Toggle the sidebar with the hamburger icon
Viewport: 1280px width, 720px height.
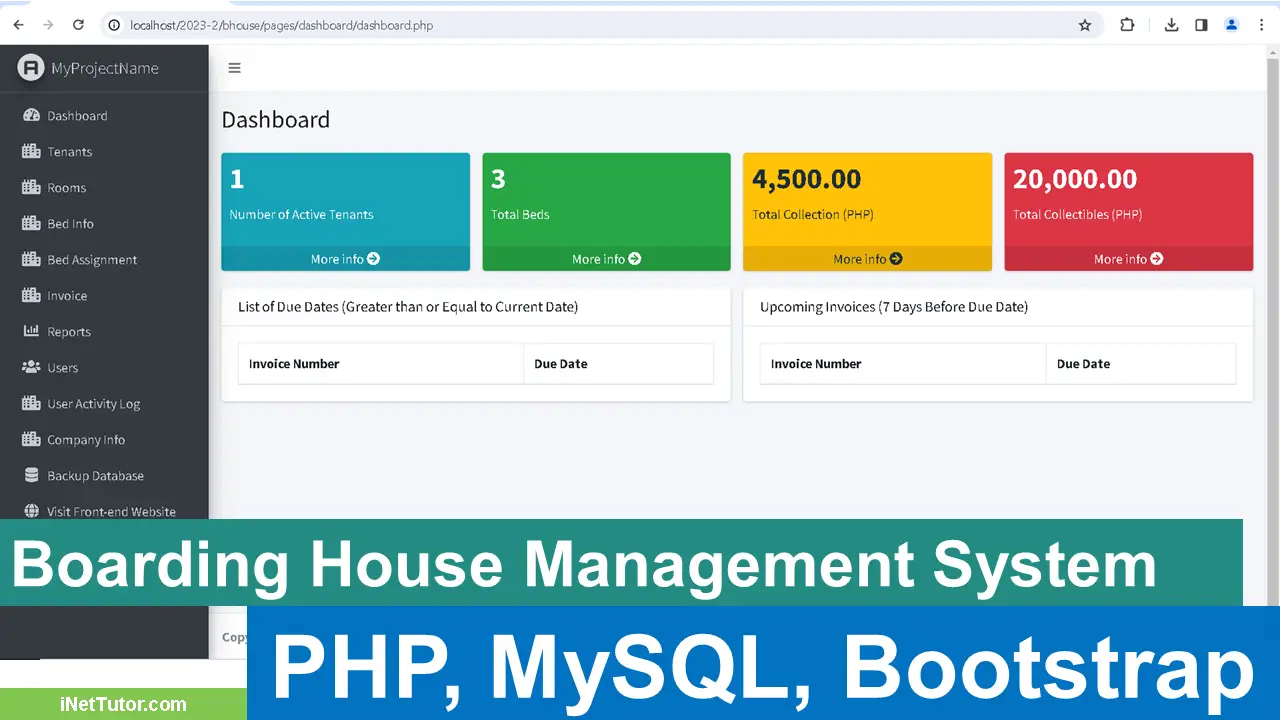[x=234, y=68]
